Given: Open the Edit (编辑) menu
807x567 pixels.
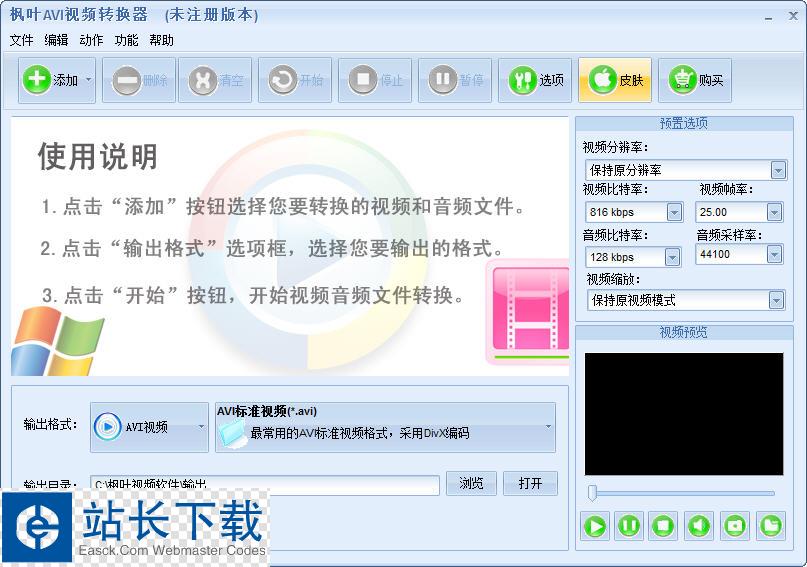Looking at the screenshot, I should [56, 40].
